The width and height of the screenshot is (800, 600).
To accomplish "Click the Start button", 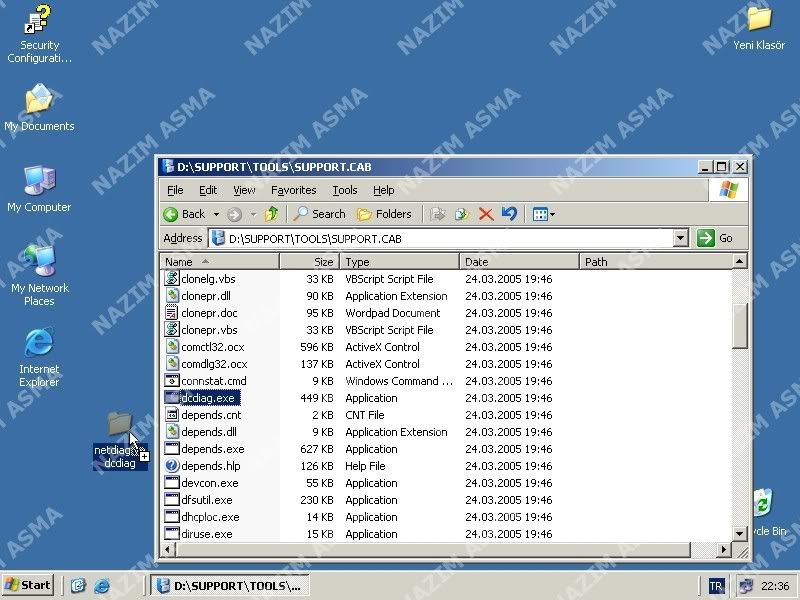I will pyautogui.click(x=28, y=585).
